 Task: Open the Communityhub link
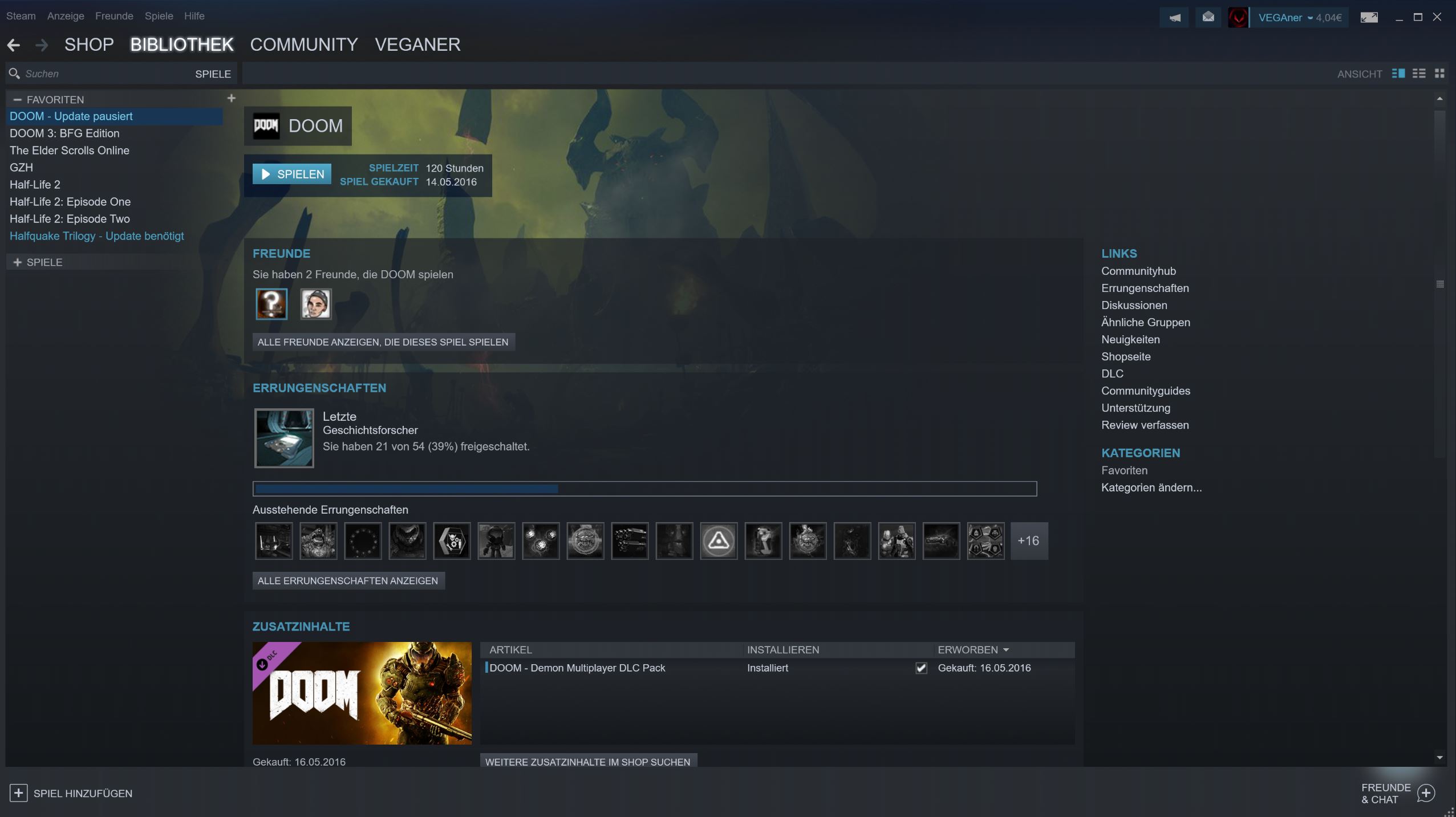tap(1138, 271)
